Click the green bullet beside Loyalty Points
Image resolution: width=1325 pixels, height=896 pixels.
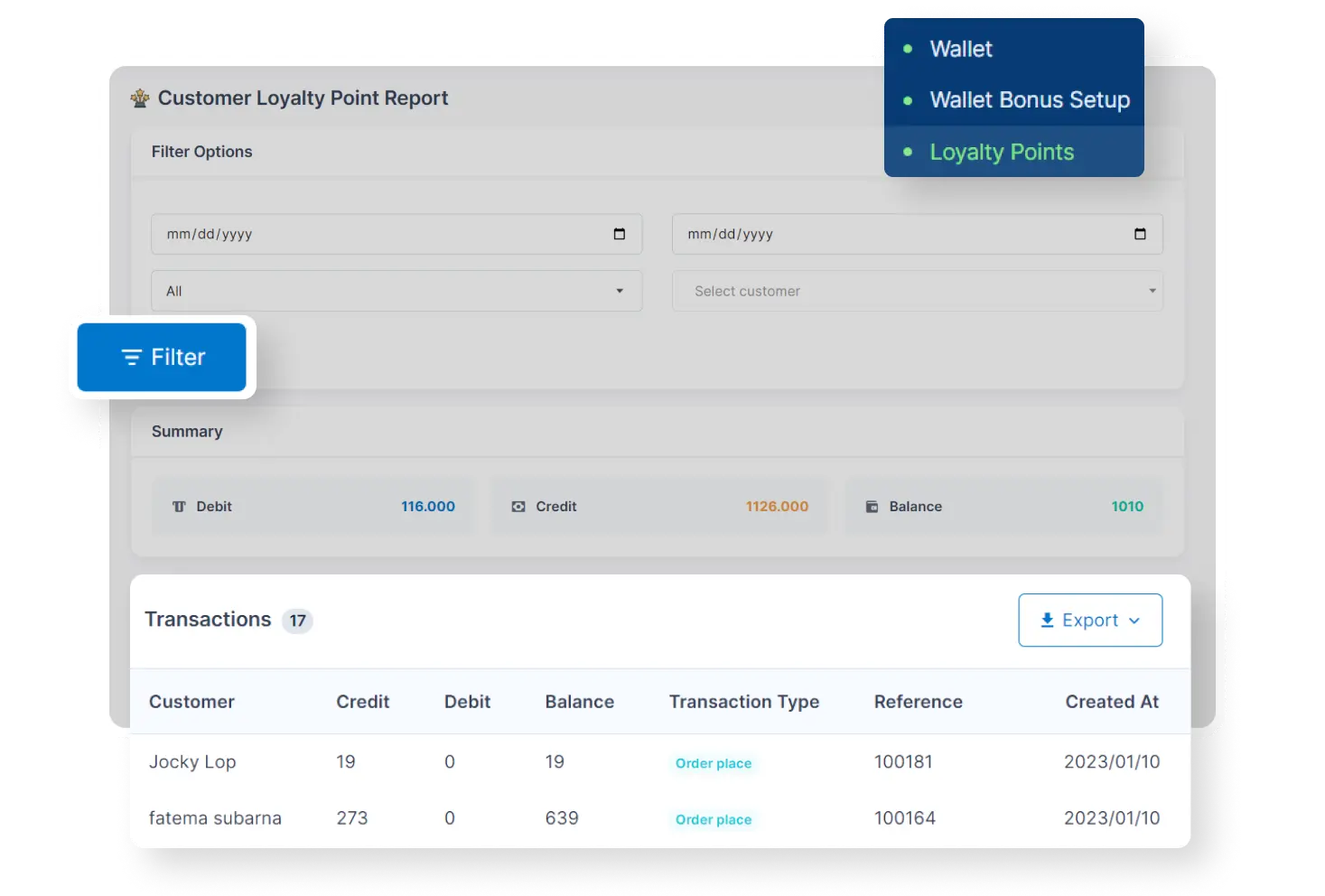click(907, 152)
